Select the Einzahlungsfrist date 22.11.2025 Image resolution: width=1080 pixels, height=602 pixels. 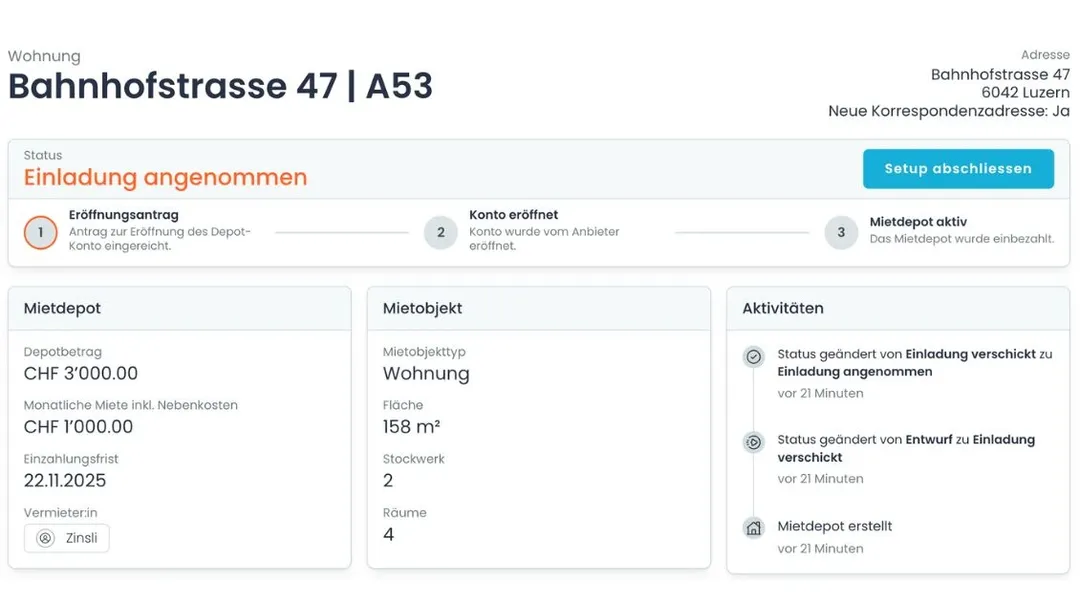[x=63, y=480]
